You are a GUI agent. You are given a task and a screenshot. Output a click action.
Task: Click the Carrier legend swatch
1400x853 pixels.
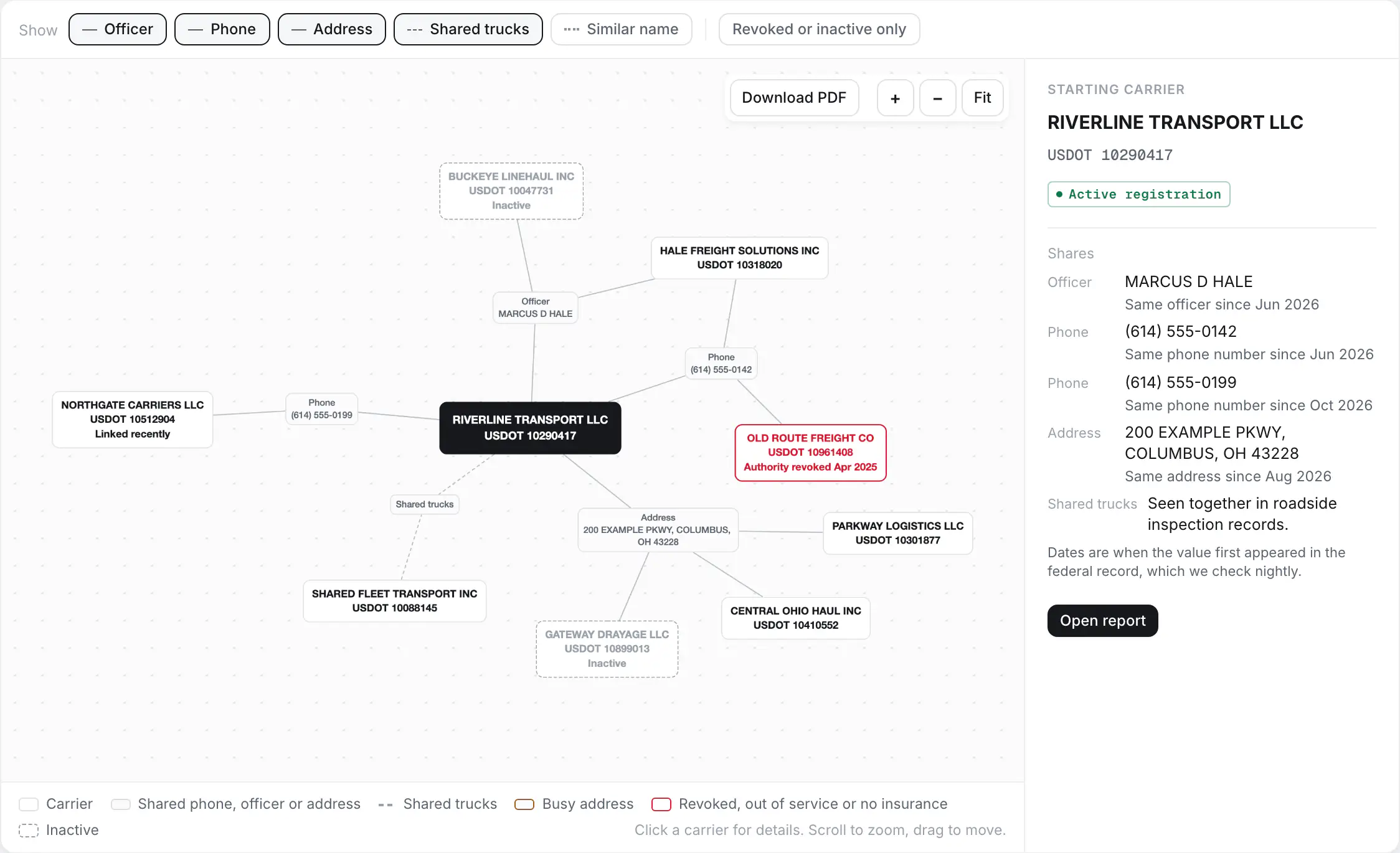(x=29, y=804)
